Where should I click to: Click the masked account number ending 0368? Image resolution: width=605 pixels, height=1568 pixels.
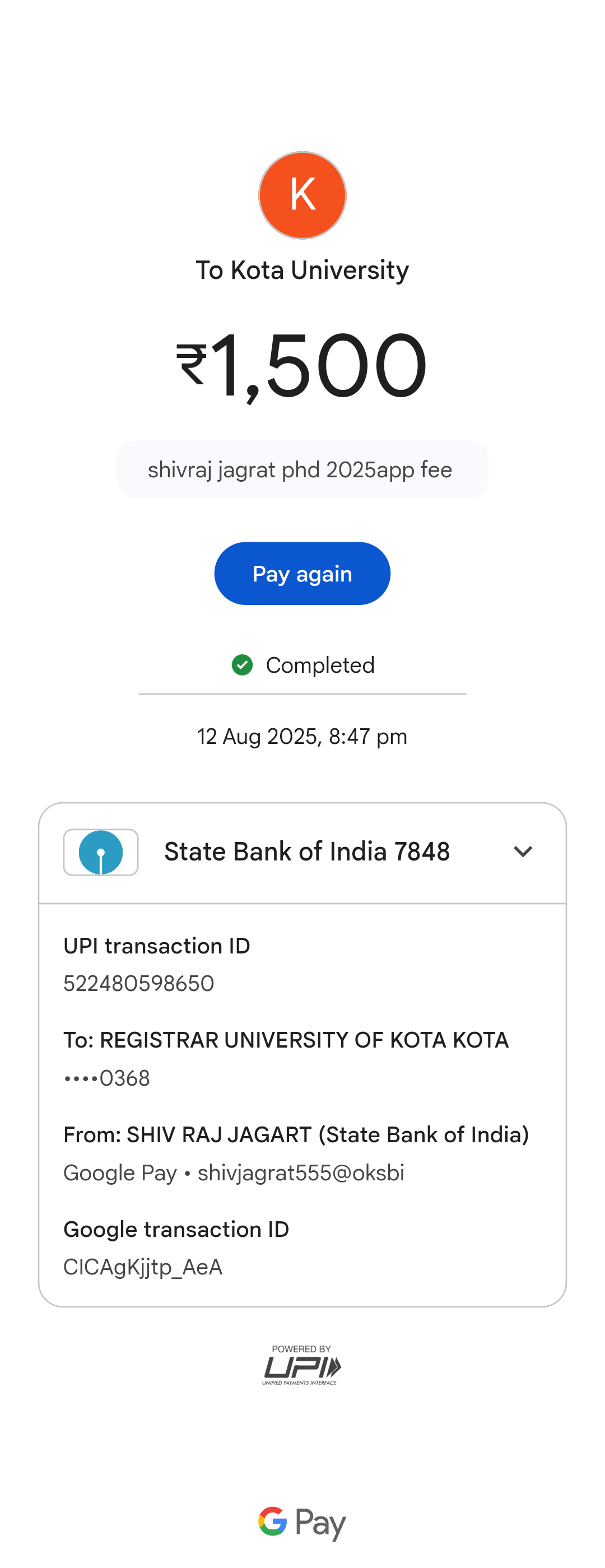click(x=107, y=1078)
